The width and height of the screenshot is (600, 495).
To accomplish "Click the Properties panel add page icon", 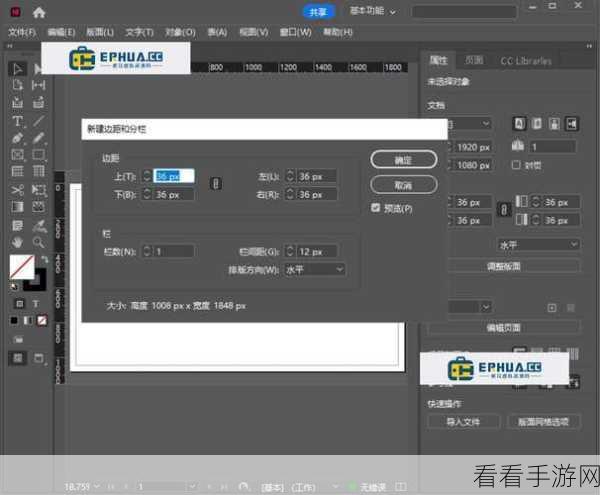I will [552, 308].
